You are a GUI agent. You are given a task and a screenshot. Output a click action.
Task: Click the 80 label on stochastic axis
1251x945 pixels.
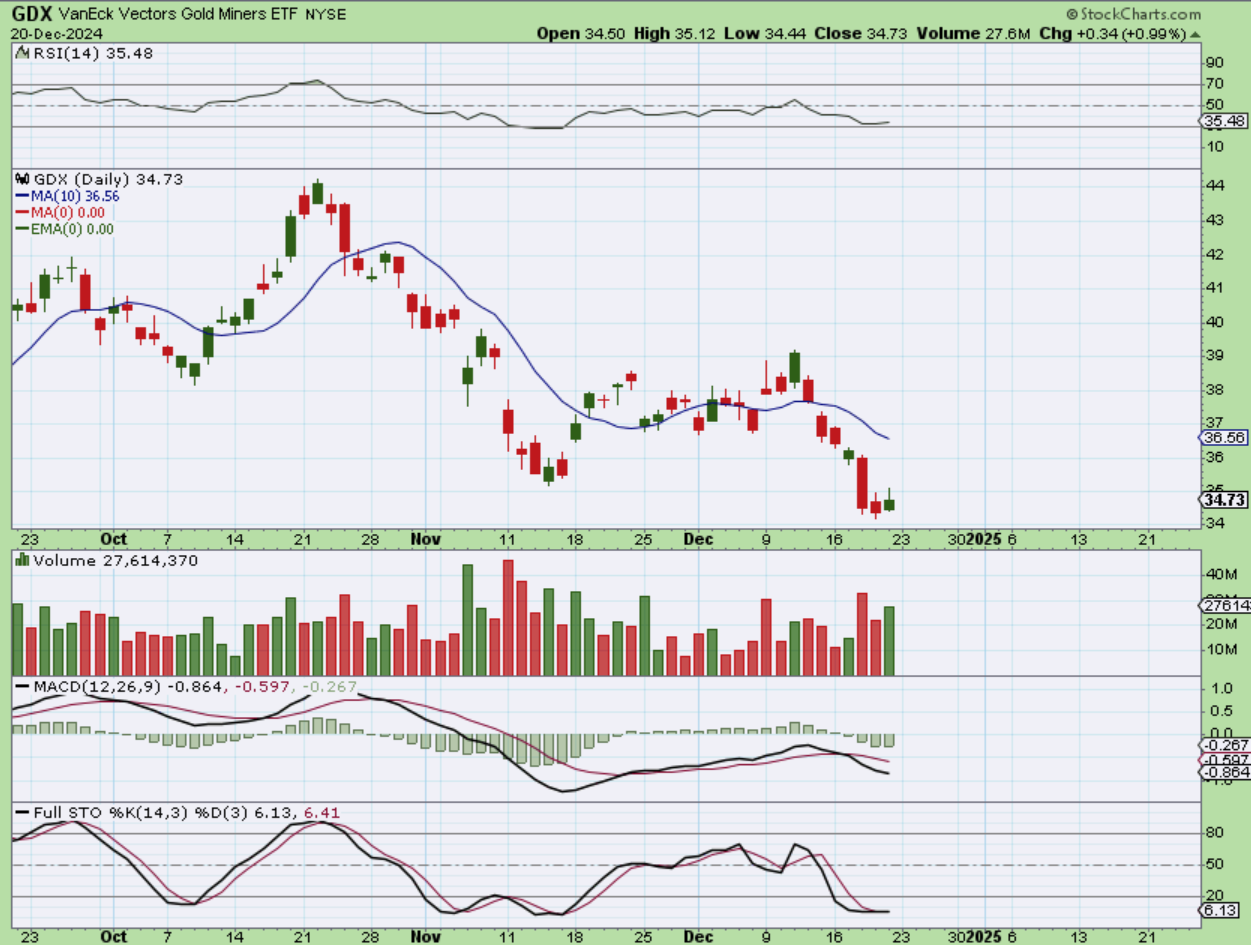[x=1214, y=832]
